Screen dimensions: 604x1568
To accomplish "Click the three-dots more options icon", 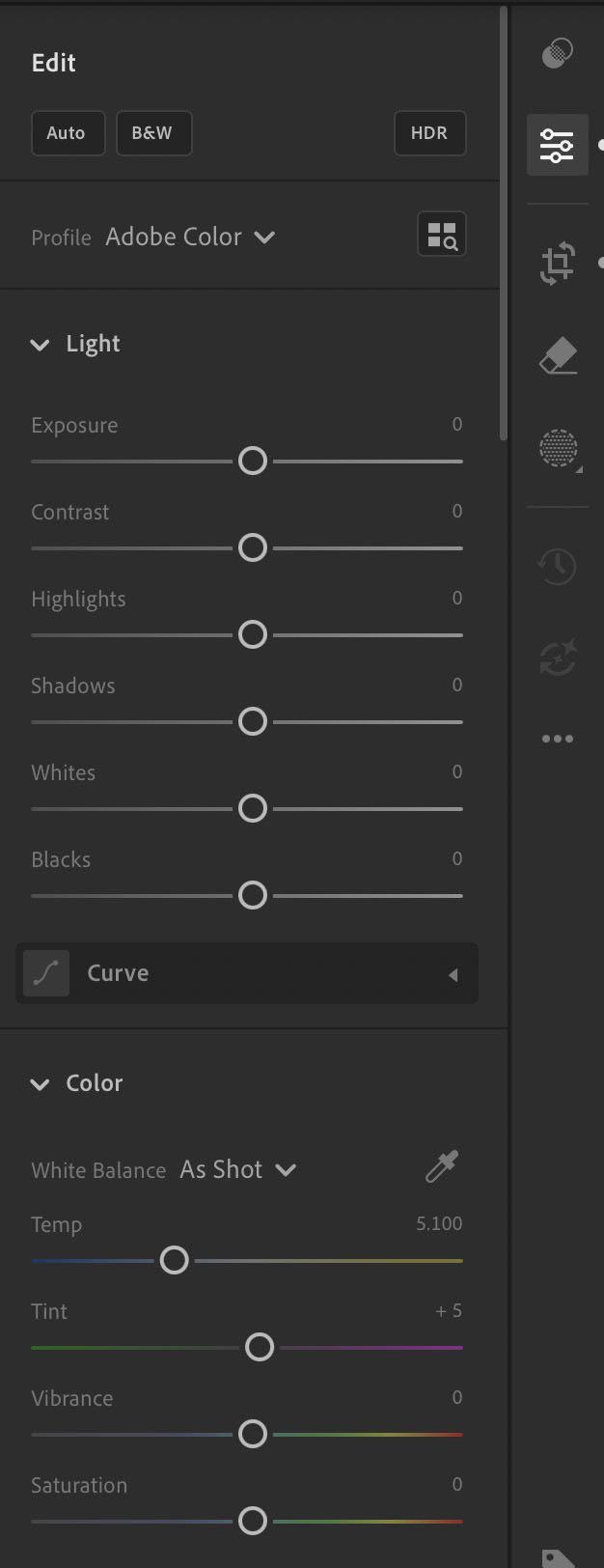I will pos(558,739).
